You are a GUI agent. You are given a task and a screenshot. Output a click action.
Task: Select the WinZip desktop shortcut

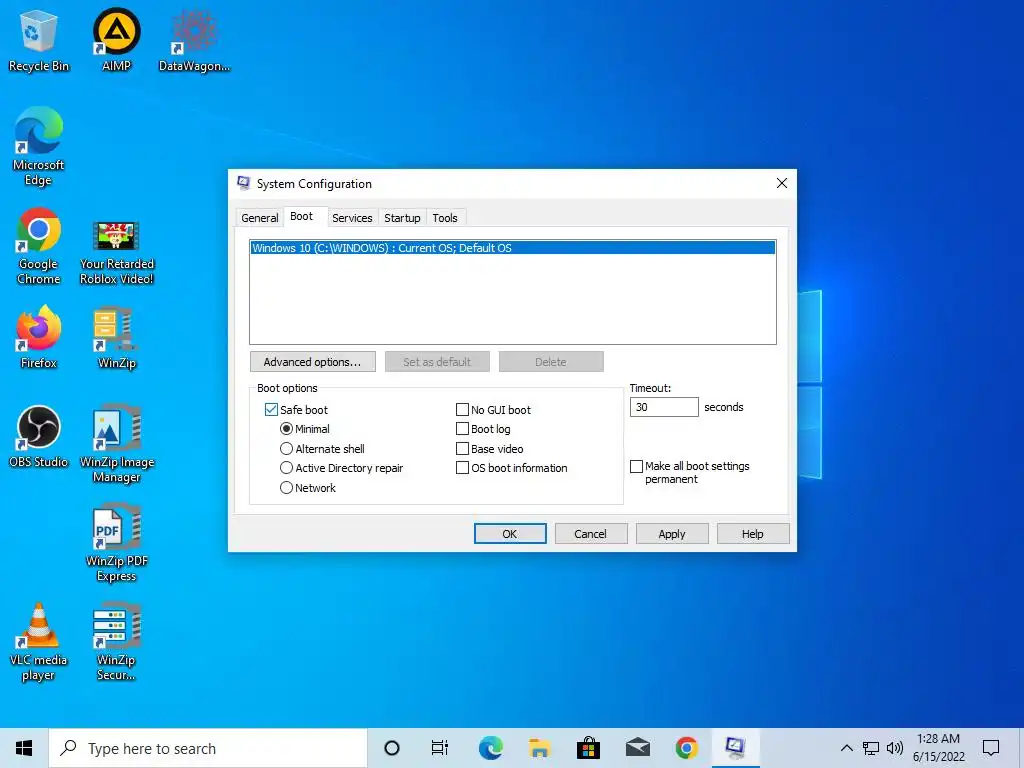point(116,338)
